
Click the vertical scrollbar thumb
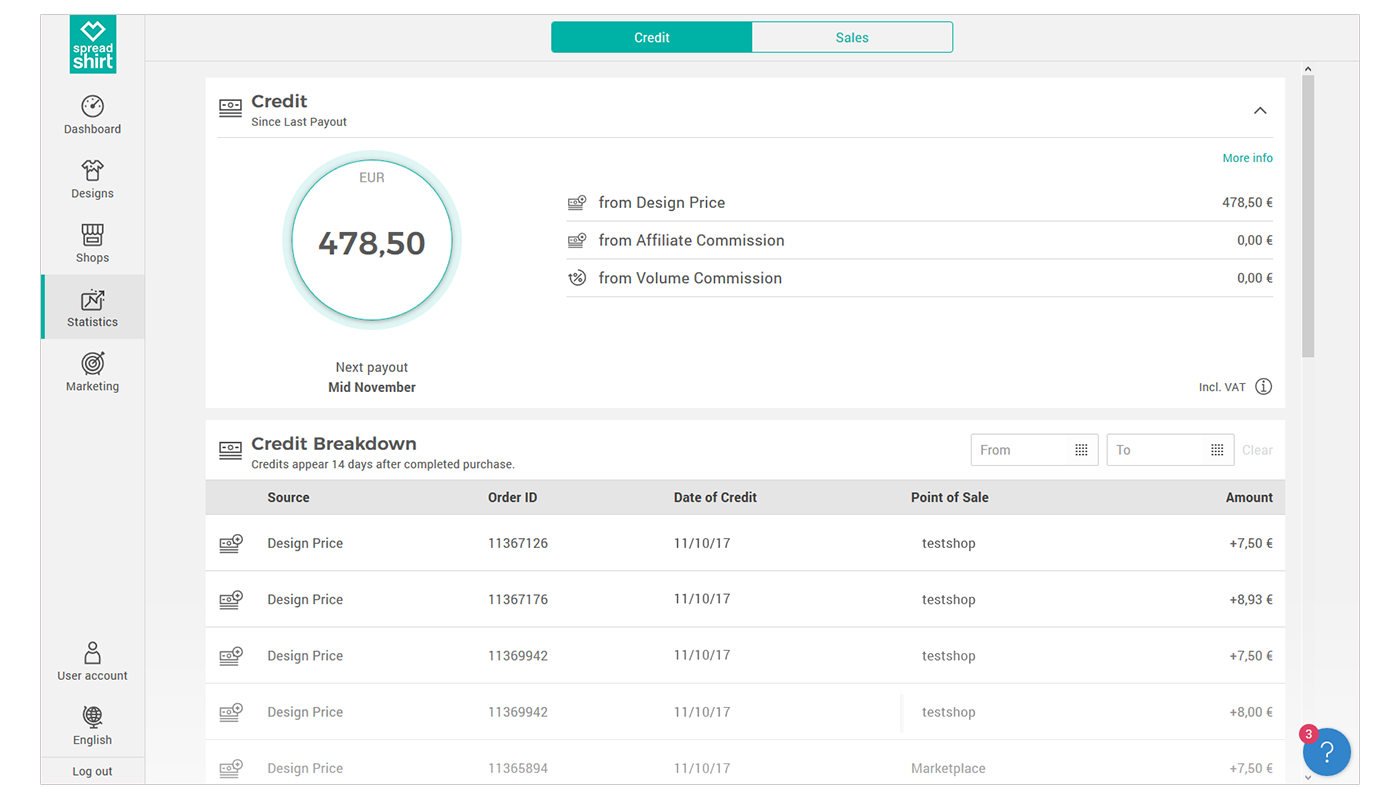pos(1308,215)
